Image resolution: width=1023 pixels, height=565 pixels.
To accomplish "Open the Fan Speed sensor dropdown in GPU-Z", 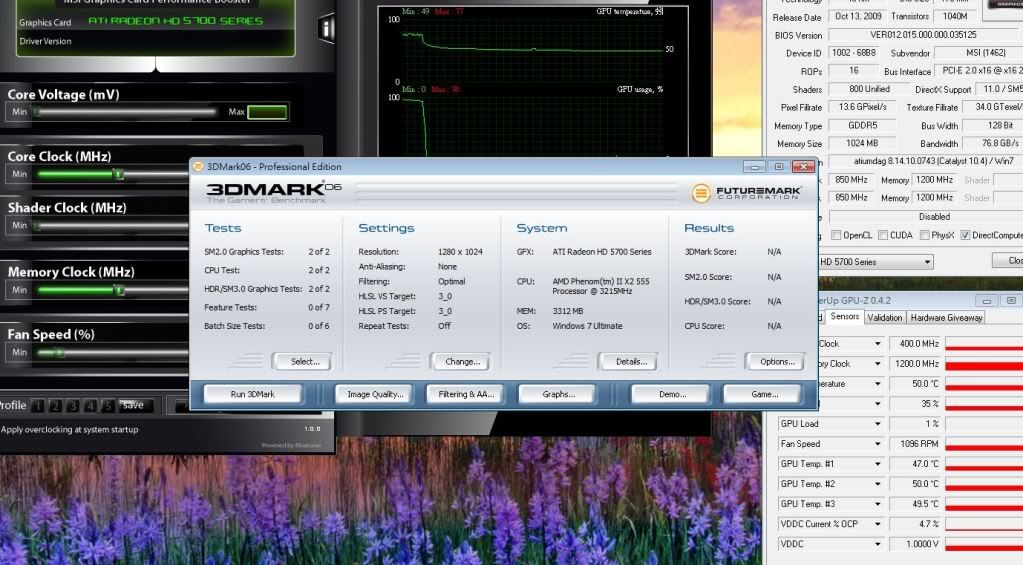I will [878, 444].
